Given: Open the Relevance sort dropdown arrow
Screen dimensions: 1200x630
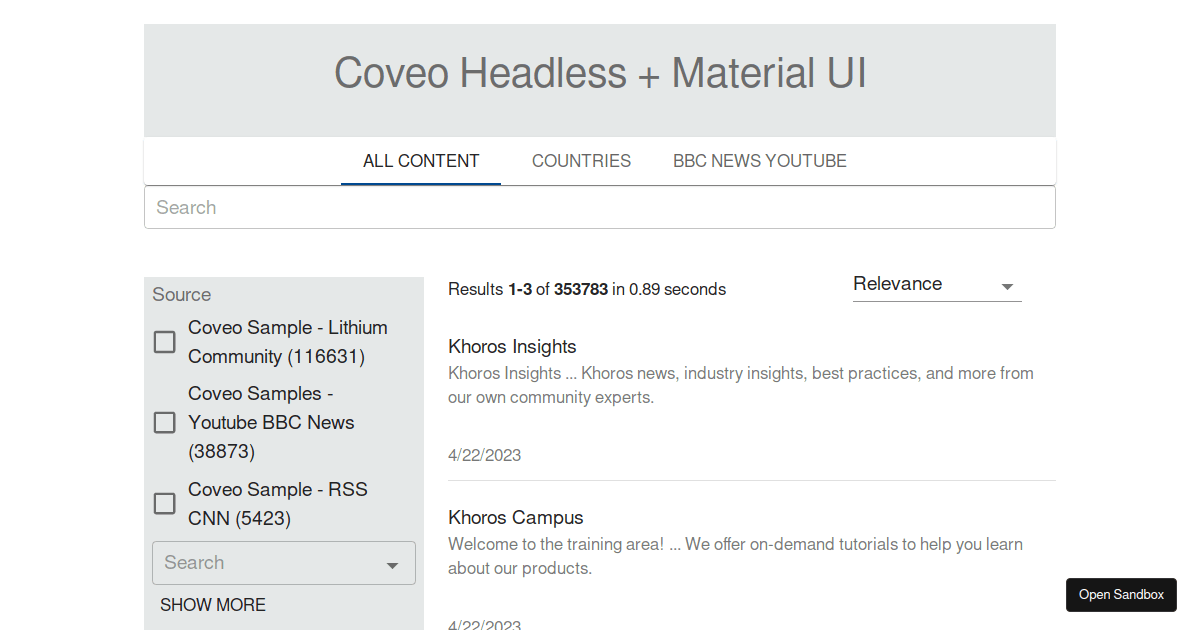Looking at the screenshot, I should (x=1008, y=286).
